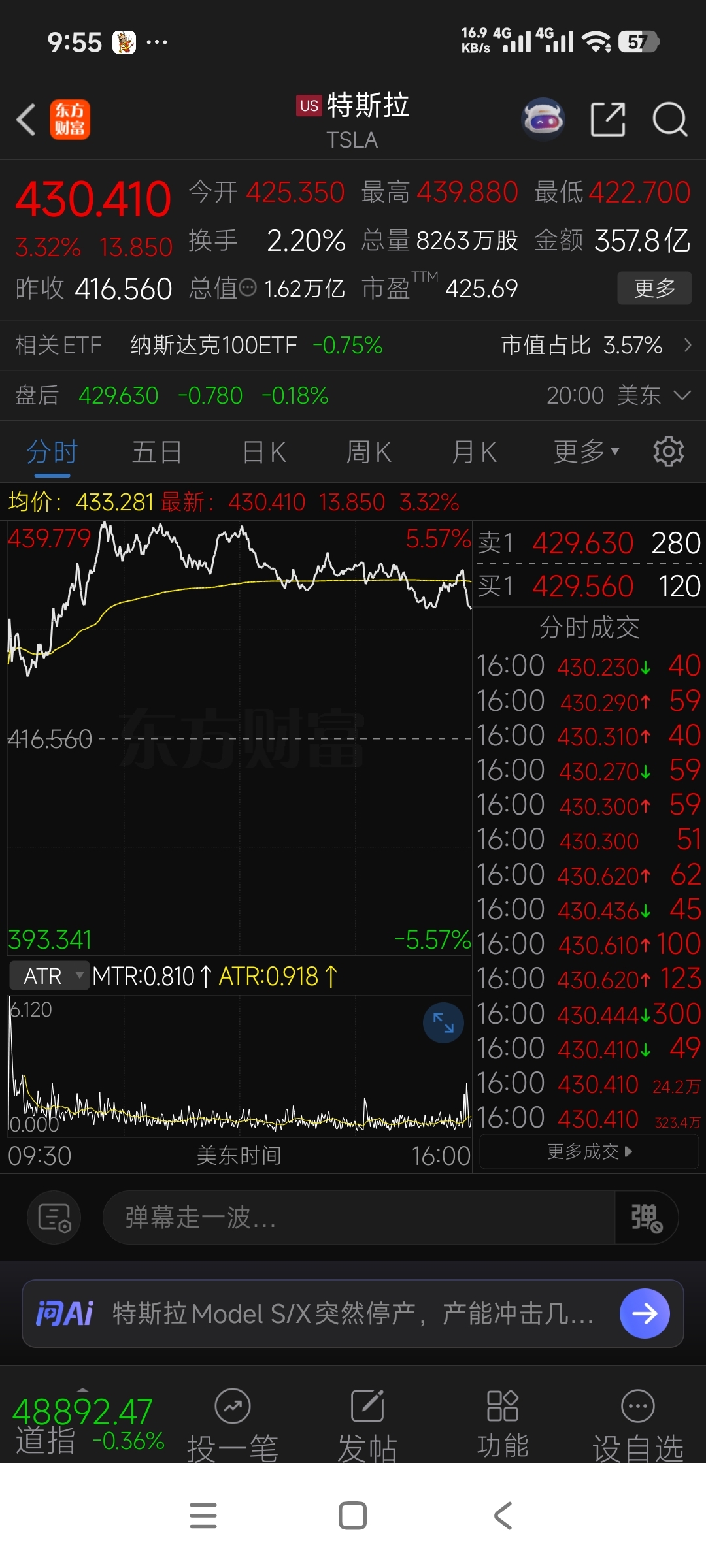Screen dimensions: 706x1568
Task: Select the 分时 tab
Action: point(52,451)
